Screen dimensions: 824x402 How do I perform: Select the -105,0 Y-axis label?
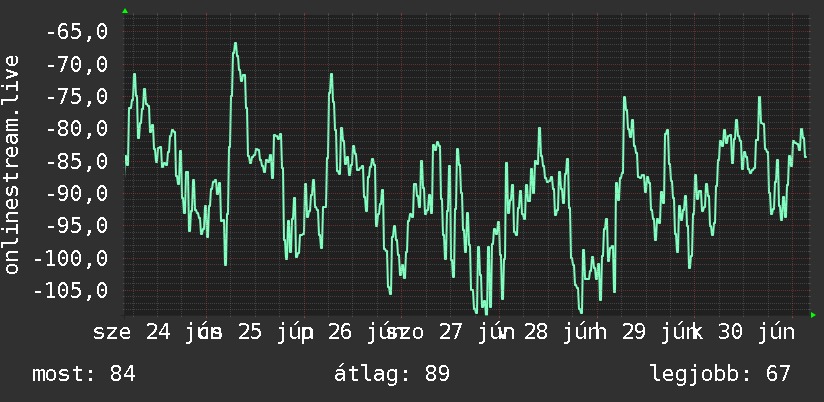[x=71, y=290]
